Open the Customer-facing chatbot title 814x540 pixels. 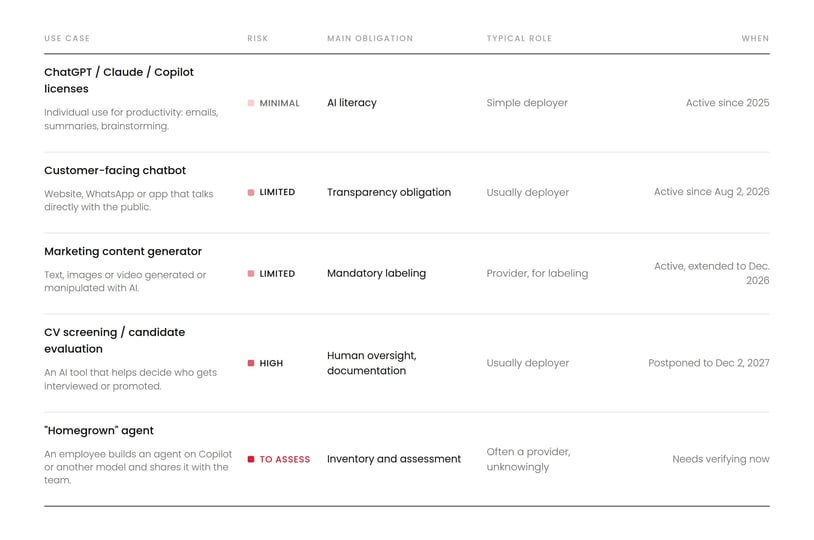point(115,170)
